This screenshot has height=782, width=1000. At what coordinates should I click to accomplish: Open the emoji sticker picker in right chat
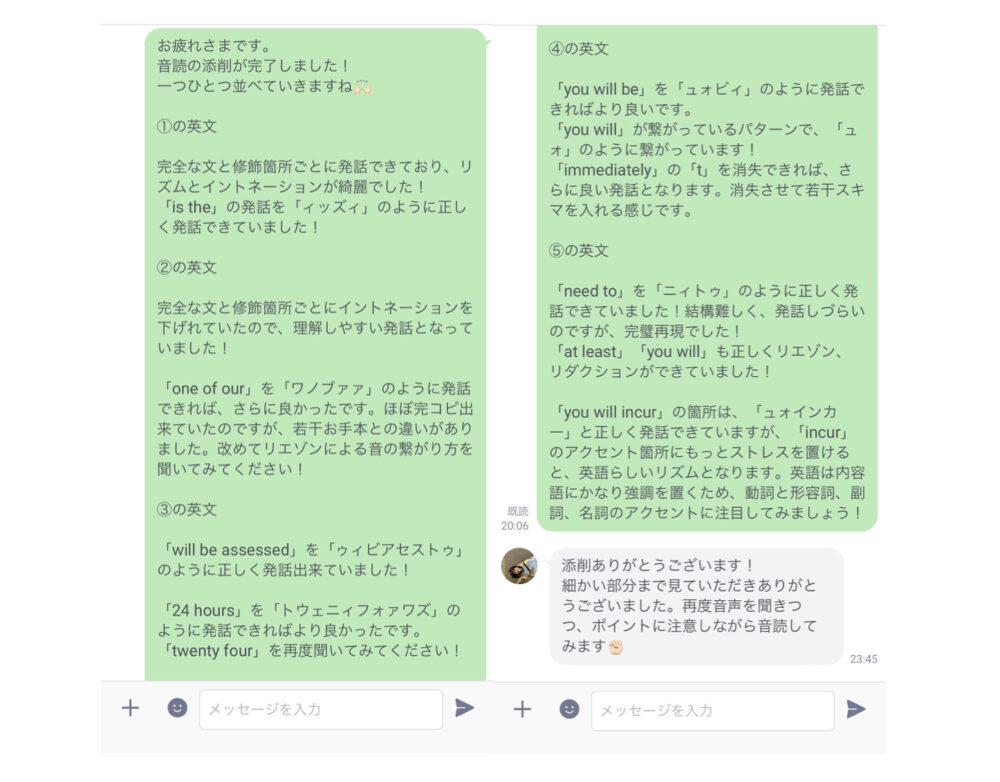(570, 709)
